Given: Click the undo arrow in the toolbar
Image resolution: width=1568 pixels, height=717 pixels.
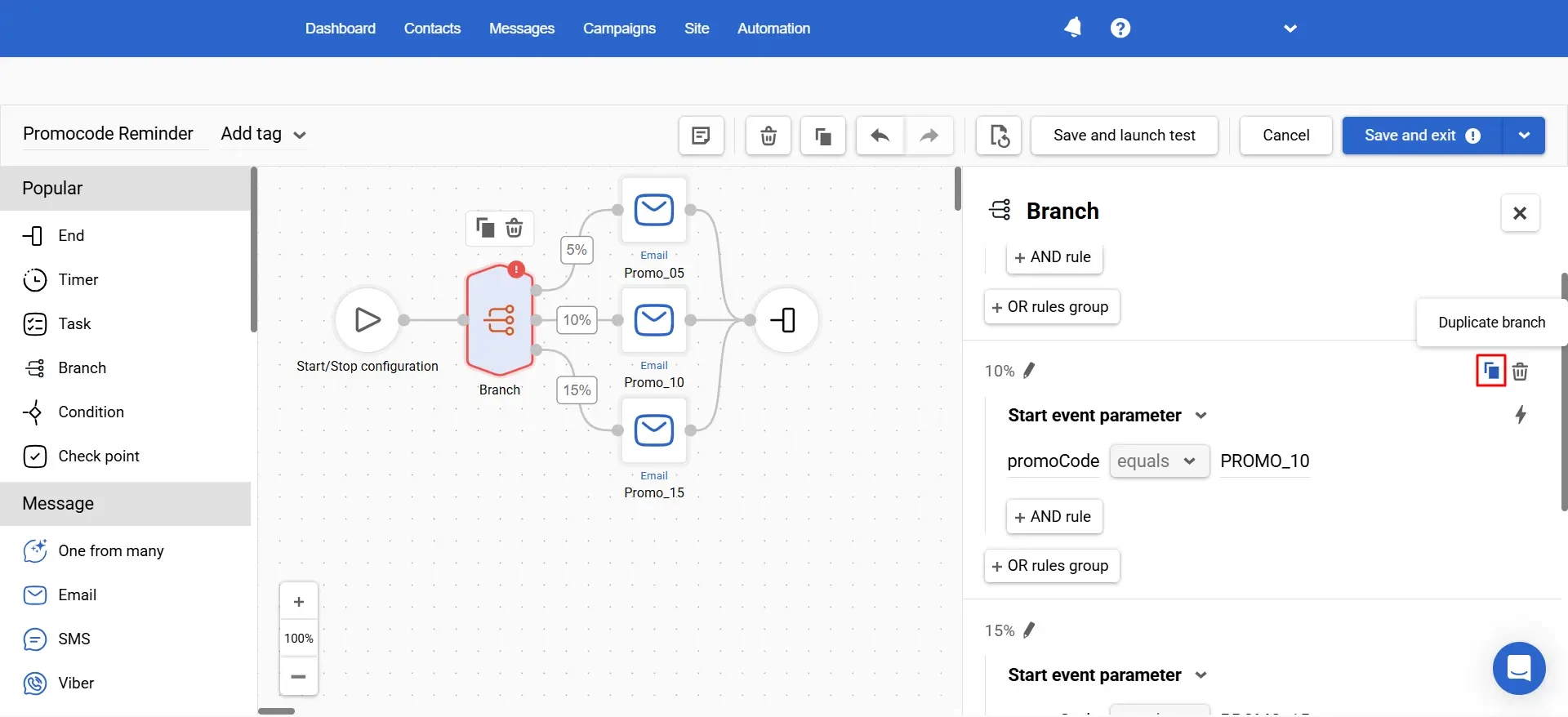Looking at the screenshot, I should (x=880, y=136).
